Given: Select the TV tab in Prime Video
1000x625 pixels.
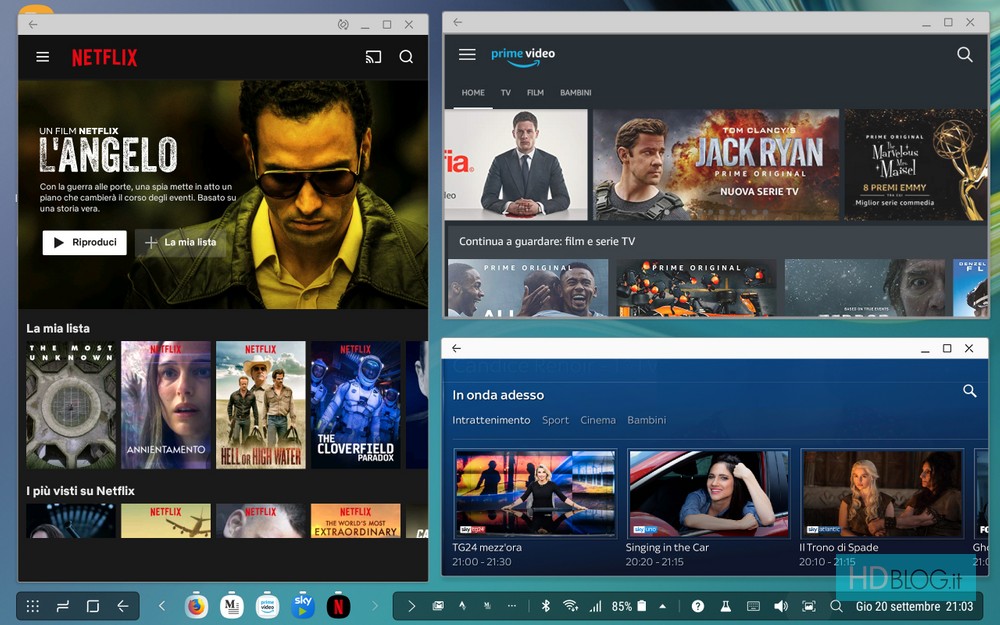Looking at the screenshot, I should coord(506,92).
